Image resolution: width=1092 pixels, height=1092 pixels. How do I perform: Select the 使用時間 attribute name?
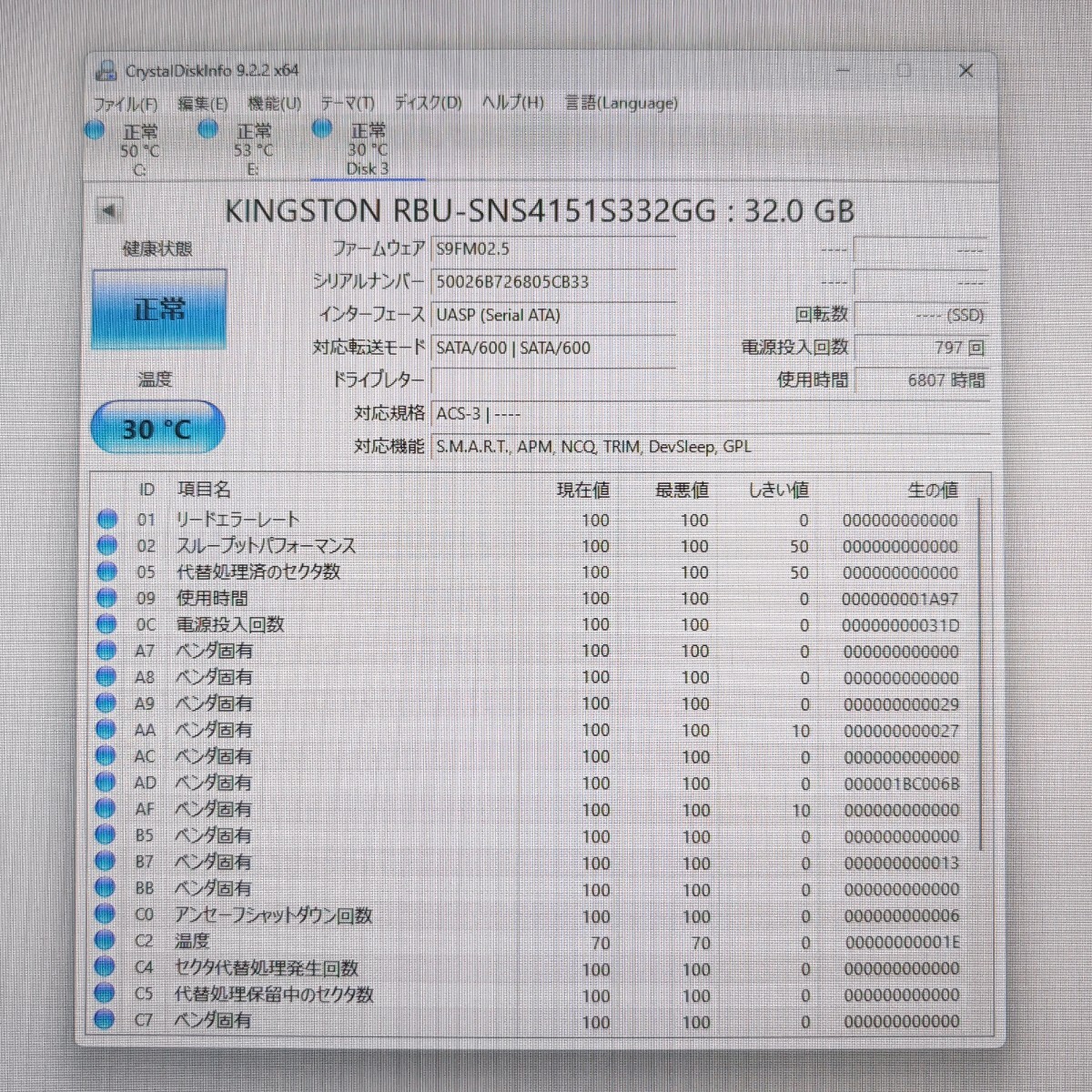212,598
